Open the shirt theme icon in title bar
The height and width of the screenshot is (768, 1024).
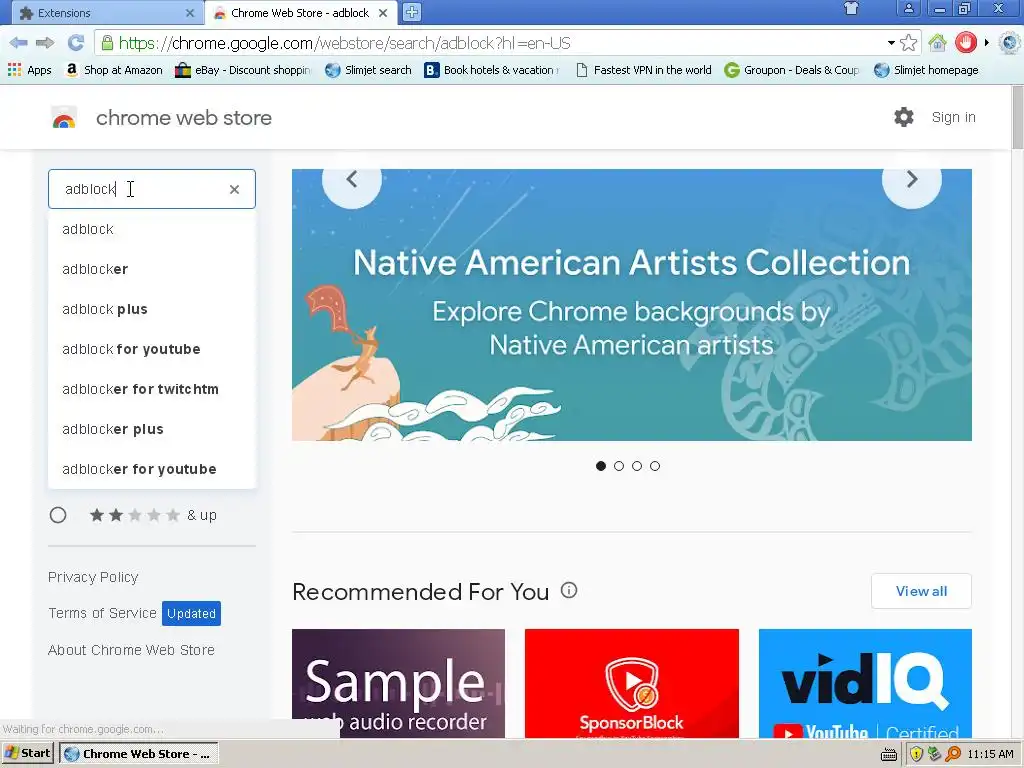(x=851, y=8)
